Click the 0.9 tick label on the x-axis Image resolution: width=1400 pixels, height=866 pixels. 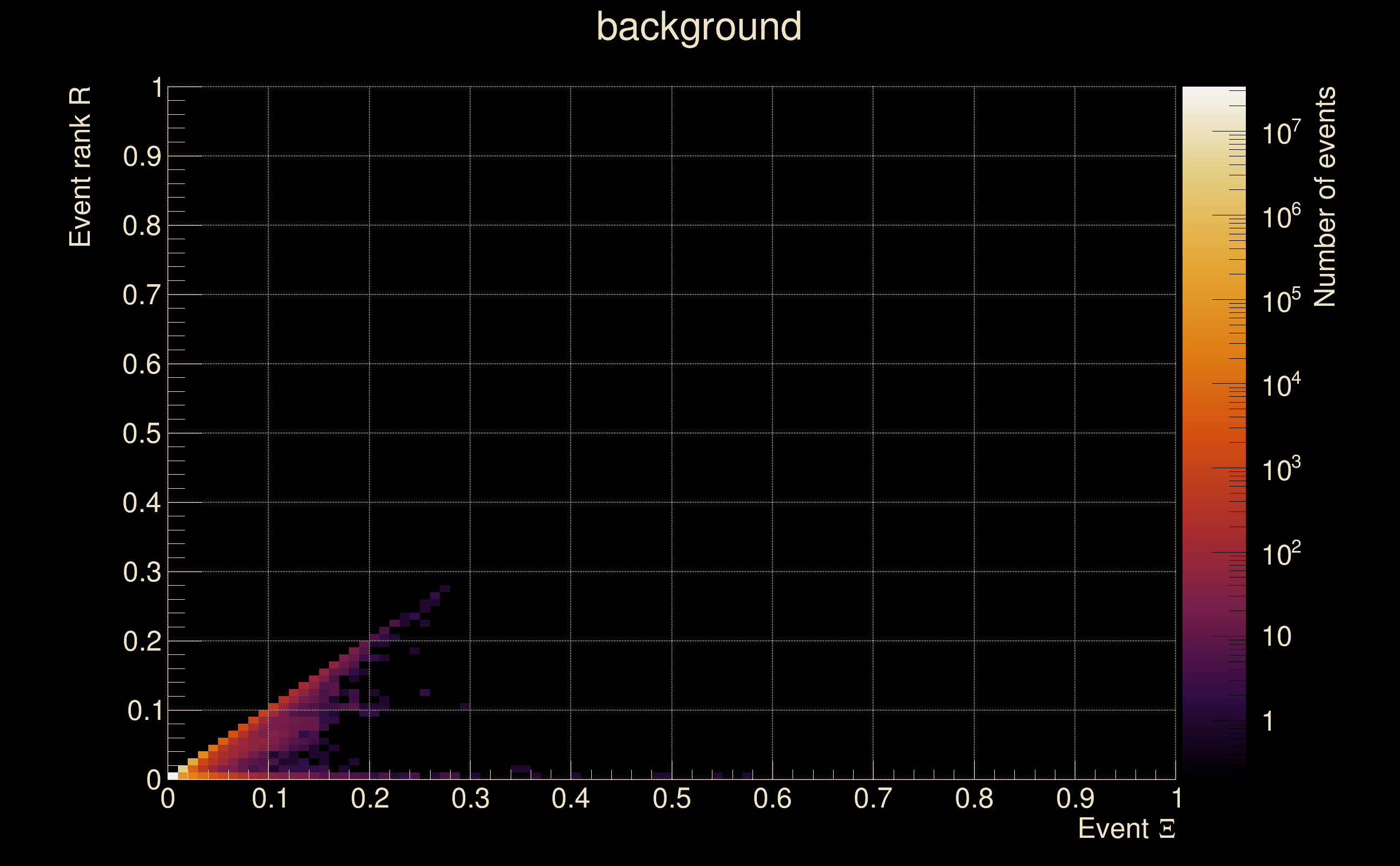1074,798
